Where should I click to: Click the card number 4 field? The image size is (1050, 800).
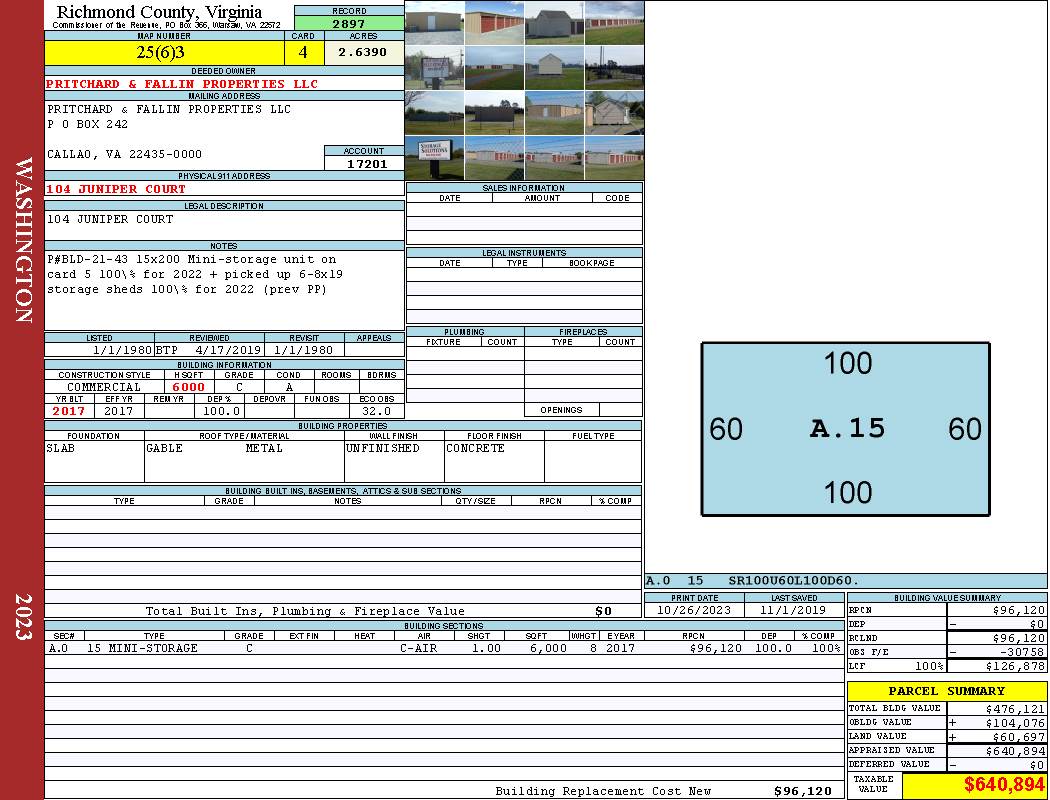(303, 53)
